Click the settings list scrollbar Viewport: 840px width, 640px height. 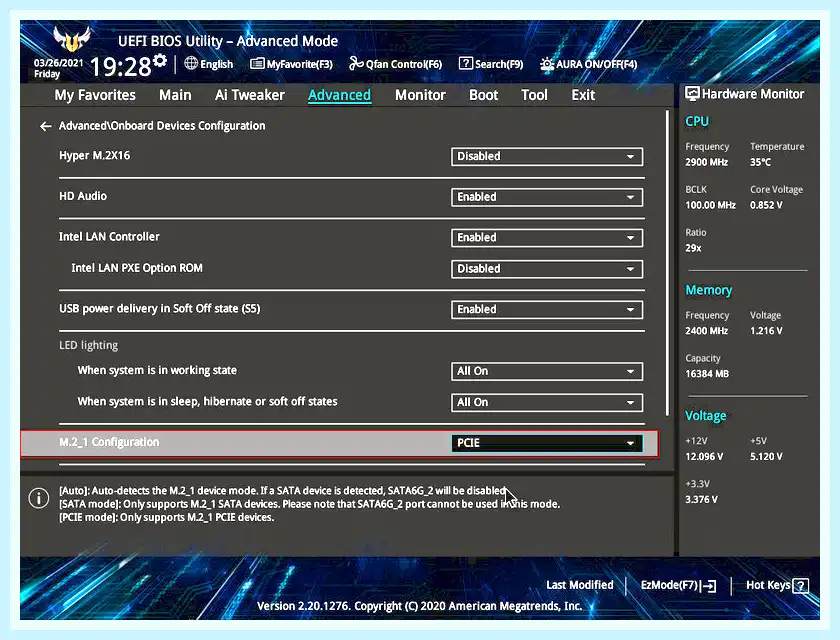pyautogui.click(x=667, y=262)
